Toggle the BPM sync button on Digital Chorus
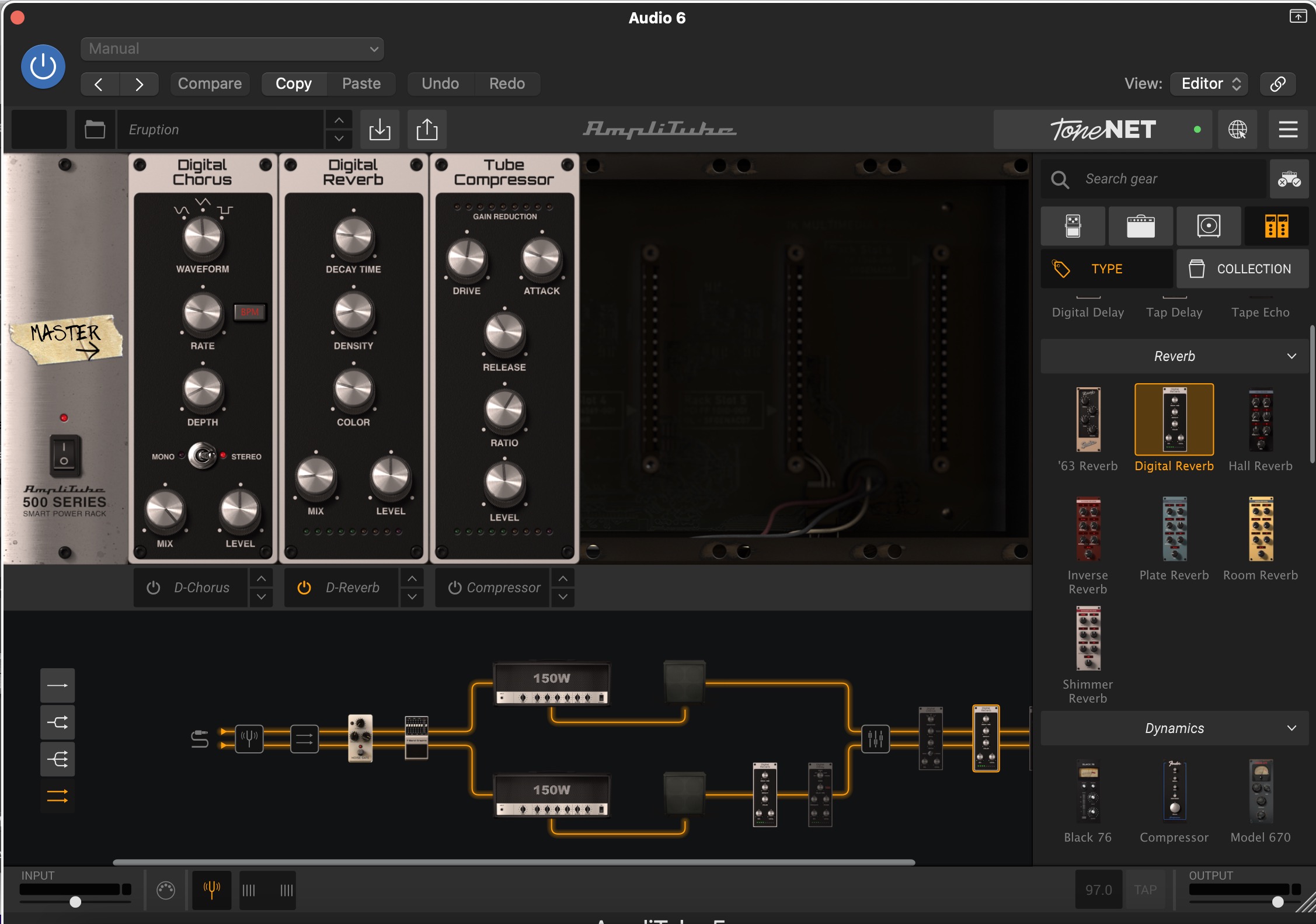The image size is (1316, 924). click(250, 312)
